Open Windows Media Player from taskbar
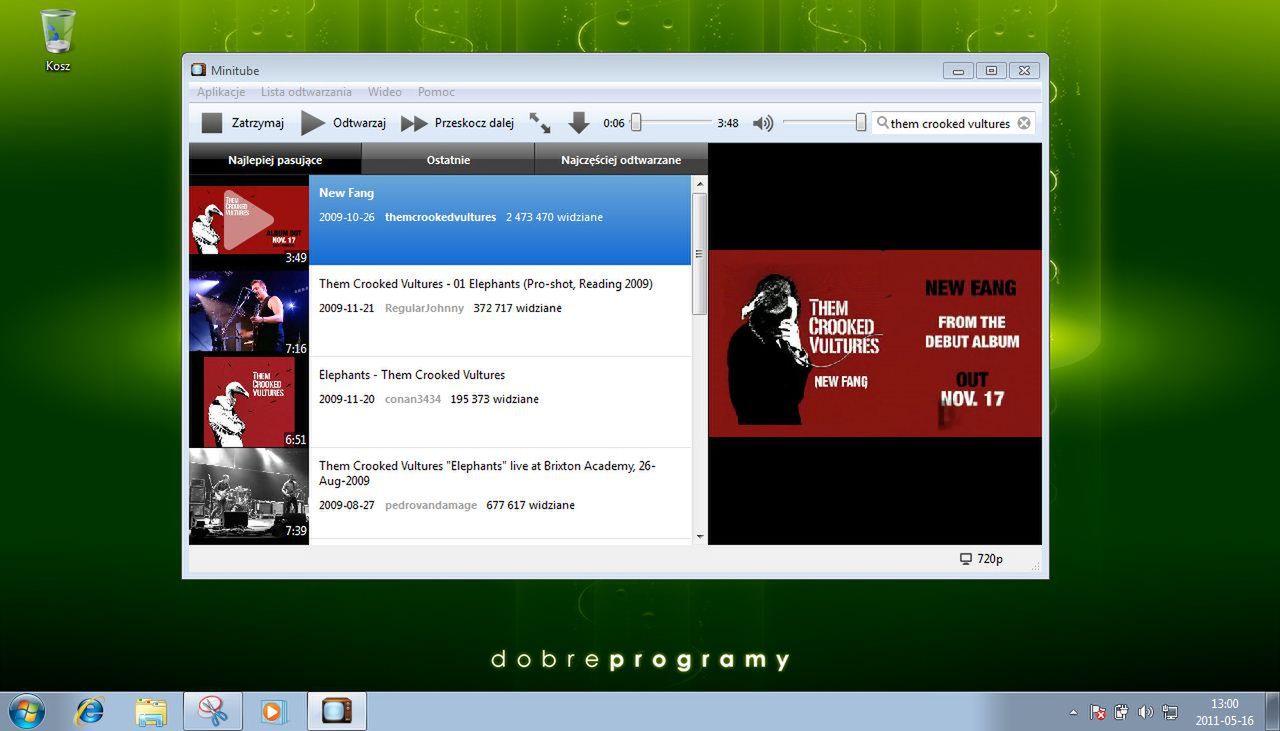Image resolution: width=1280 pixels, height=731 pixels. click(273, 711)
